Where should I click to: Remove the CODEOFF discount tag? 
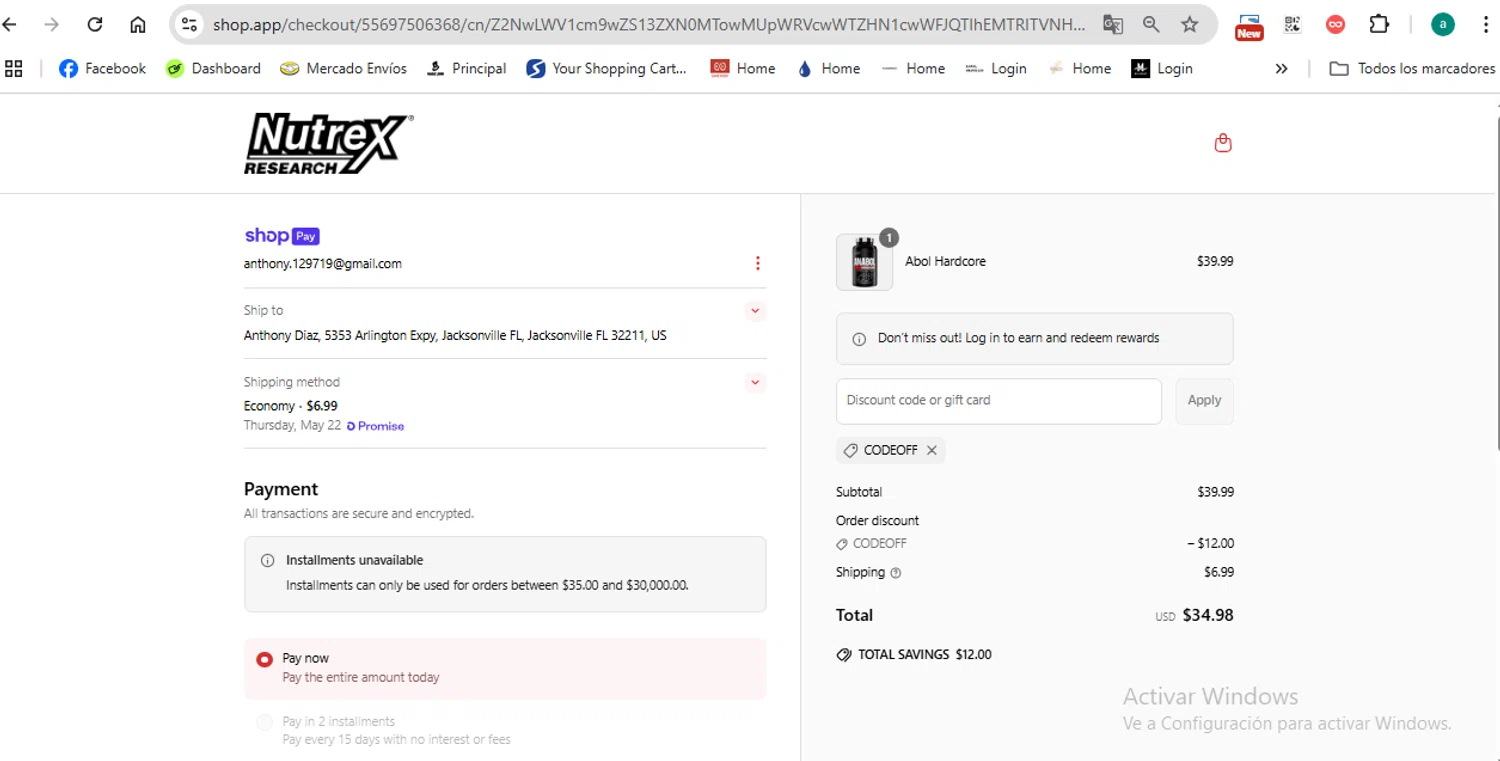pos(931,450)
